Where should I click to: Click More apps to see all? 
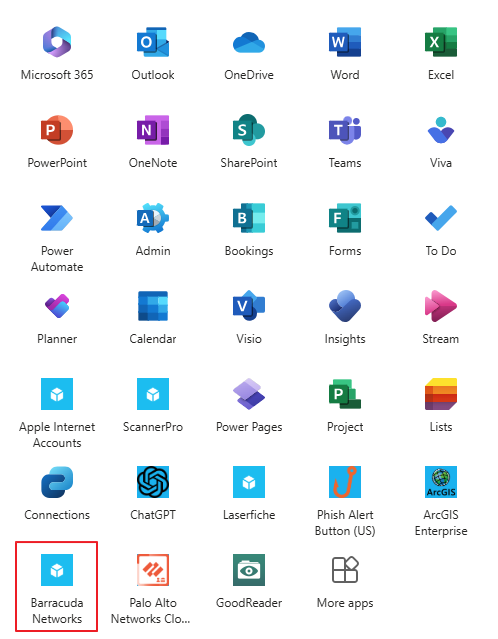[345, 570]
